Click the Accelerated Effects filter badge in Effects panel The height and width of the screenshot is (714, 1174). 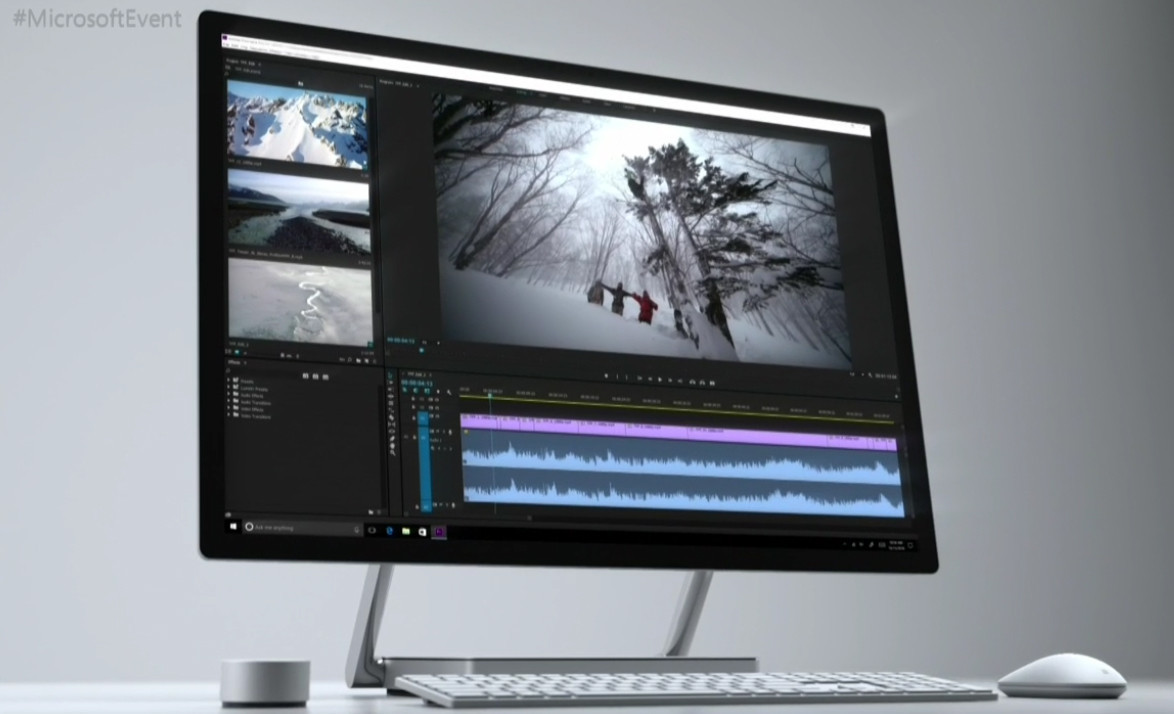pyautogui.click(x=305, y=376)
